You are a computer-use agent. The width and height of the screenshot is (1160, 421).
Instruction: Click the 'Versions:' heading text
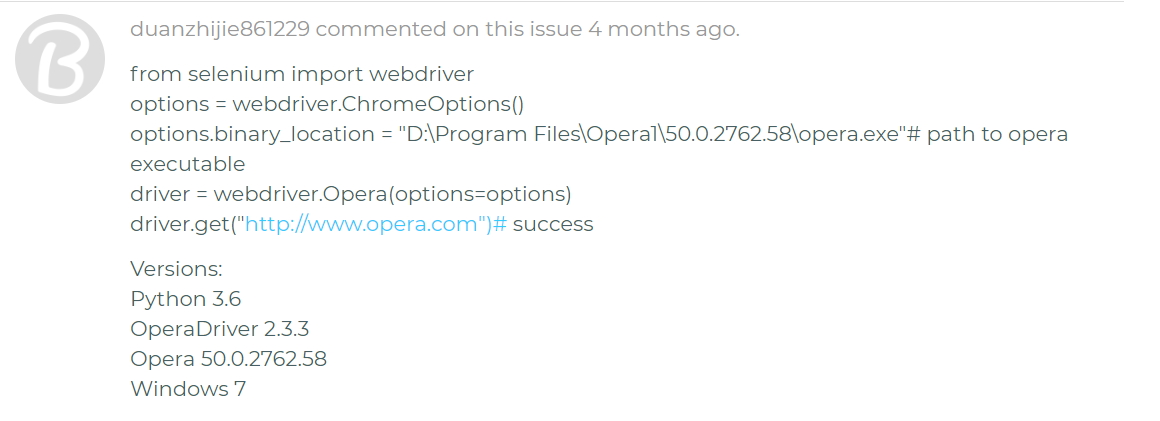point(176,269)
